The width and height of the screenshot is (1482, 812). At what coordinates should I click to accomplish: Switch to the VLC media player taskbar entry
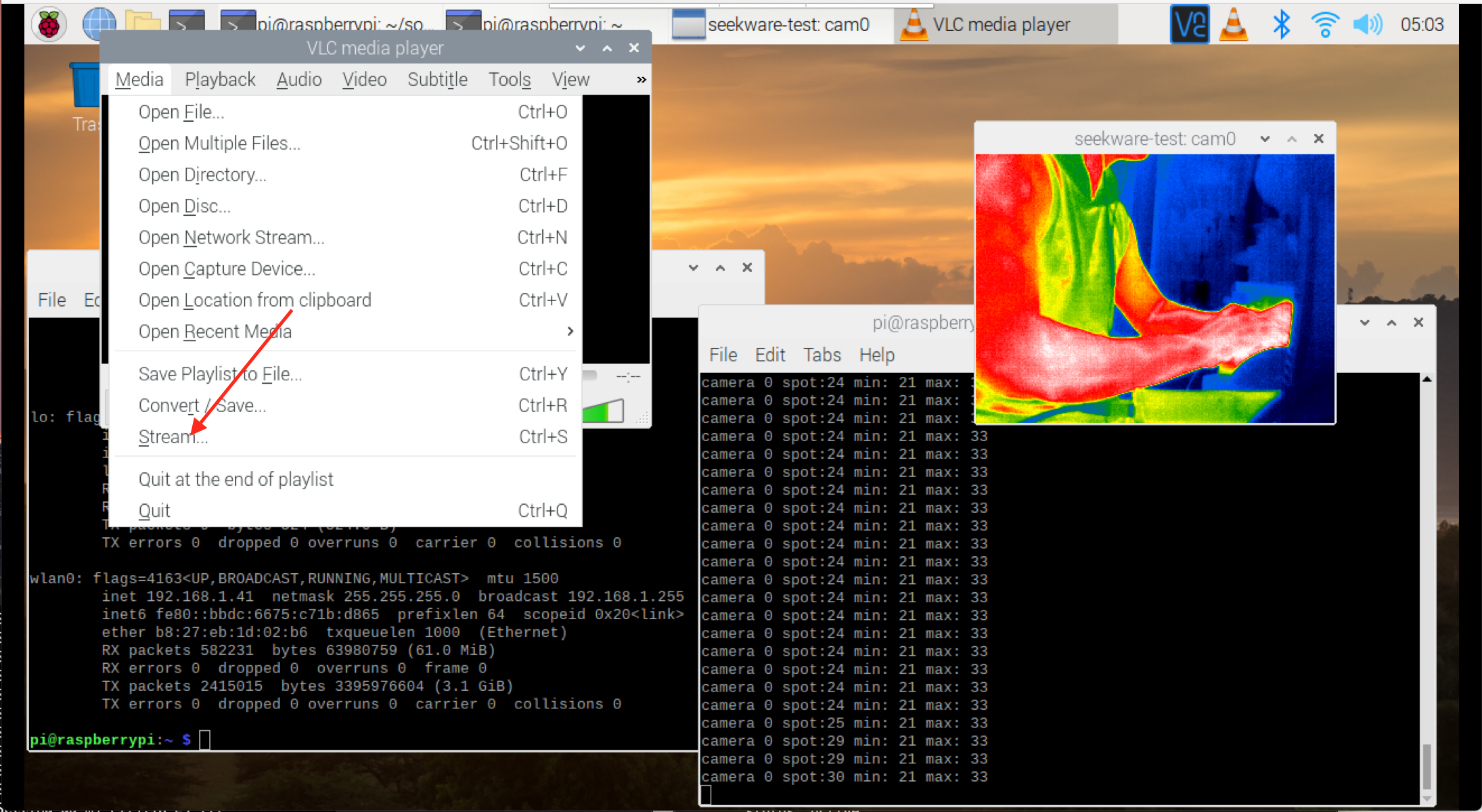click(x=1004, y=24)
